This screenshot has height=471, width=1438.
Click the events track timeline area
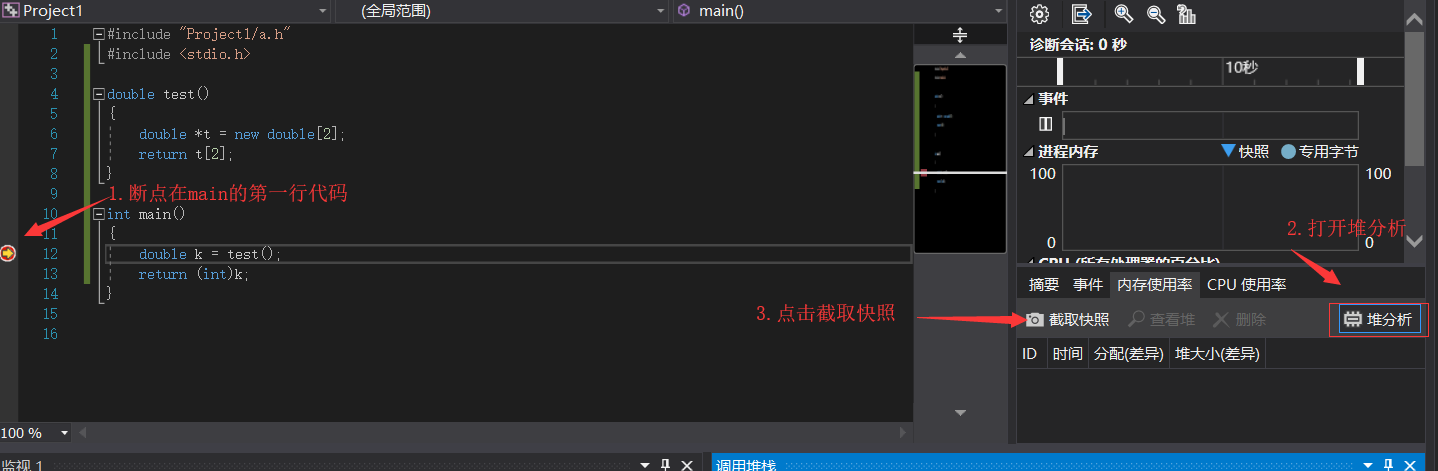coord(1210,125)
